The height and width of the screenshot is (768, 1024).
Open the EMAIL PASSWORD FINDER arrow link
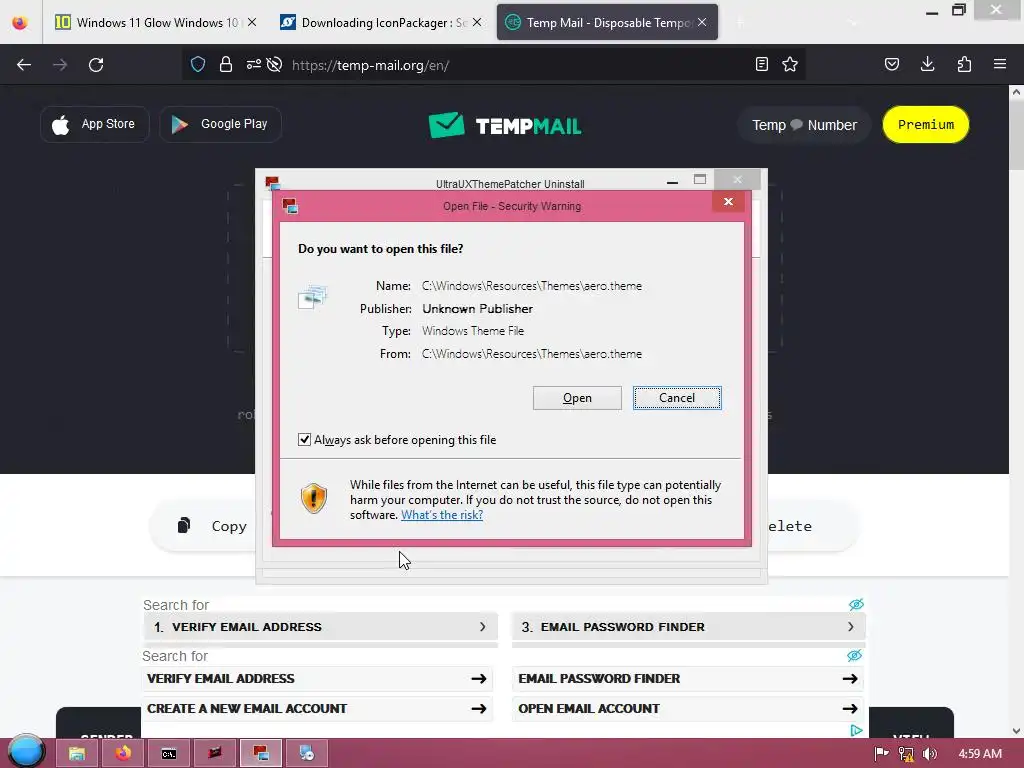pyautogui.click(x=688, y=679)
